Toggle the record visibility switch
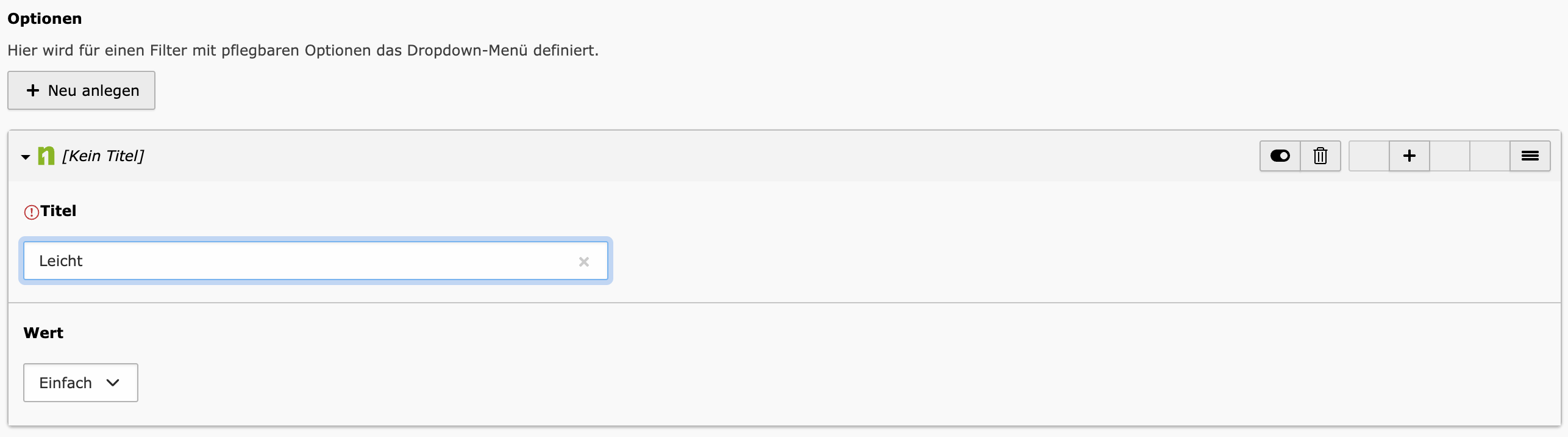This screenshot has width=1568, height=437. pos(1280,156)
